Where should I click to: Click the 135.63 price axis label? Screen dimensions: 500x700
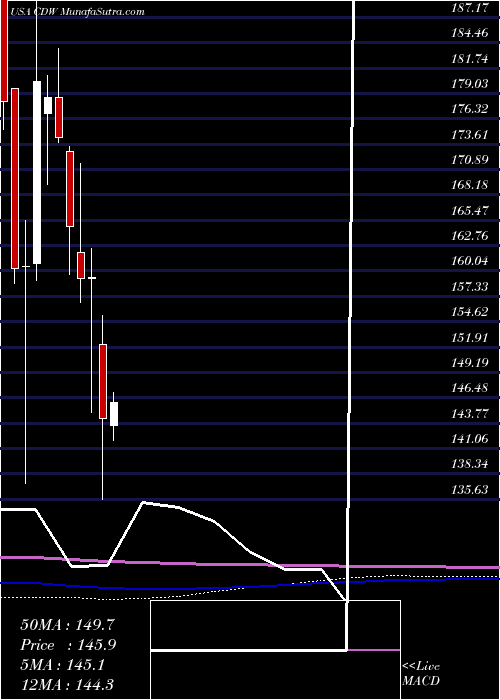pos(468,490)
